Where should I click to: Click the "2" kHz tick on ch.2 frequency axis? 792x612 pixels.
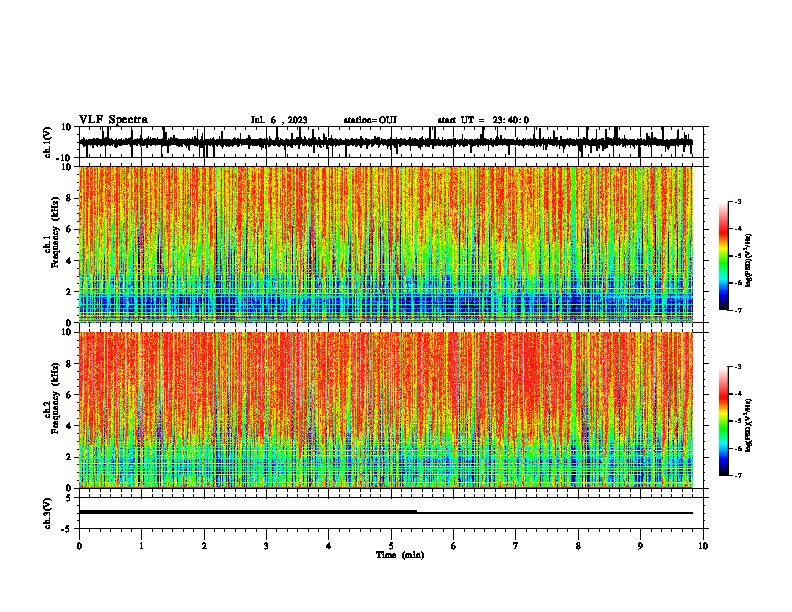70,457
